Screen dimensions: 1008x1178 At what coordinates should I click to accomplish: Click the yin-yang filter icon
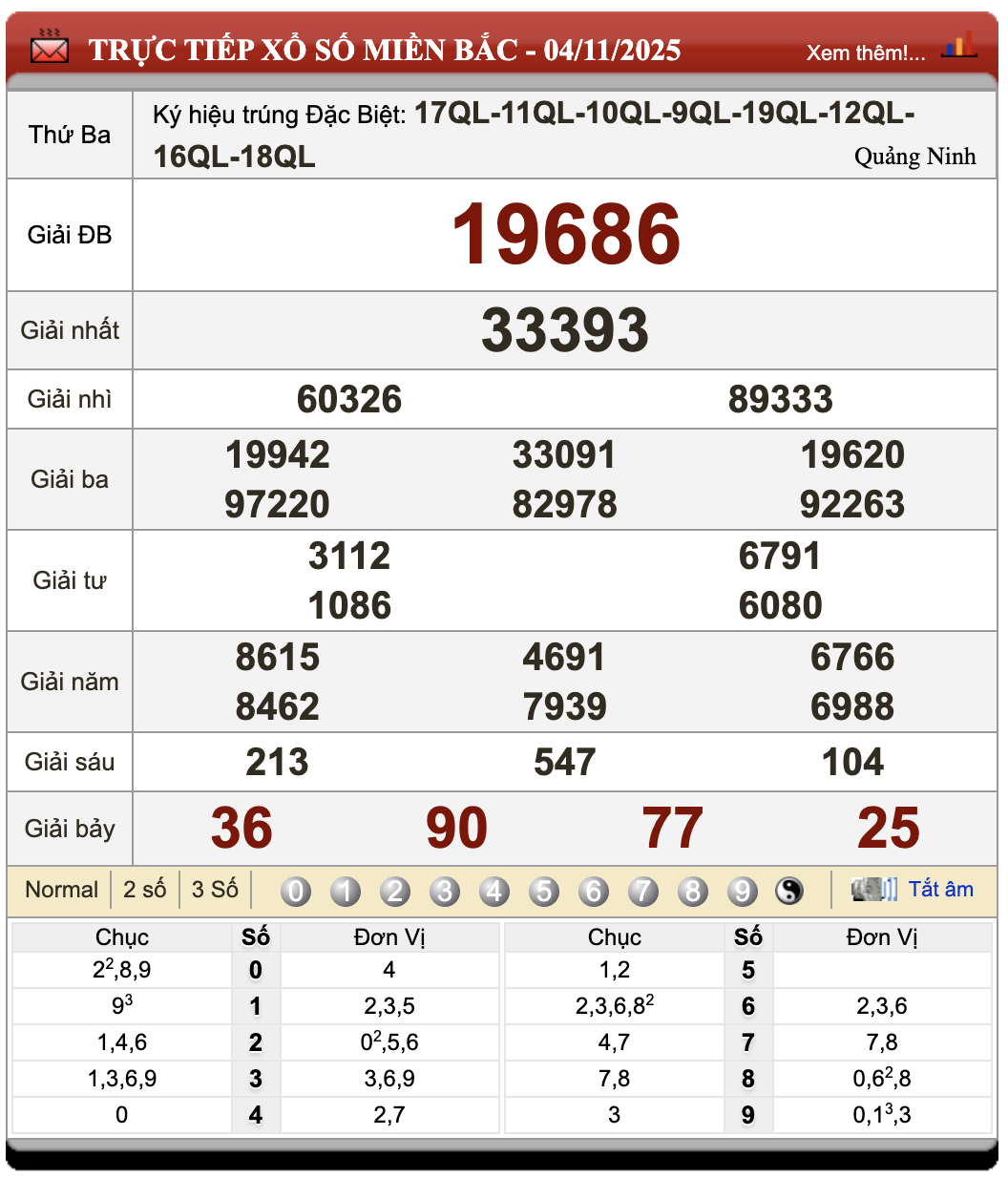coord(788,891)
